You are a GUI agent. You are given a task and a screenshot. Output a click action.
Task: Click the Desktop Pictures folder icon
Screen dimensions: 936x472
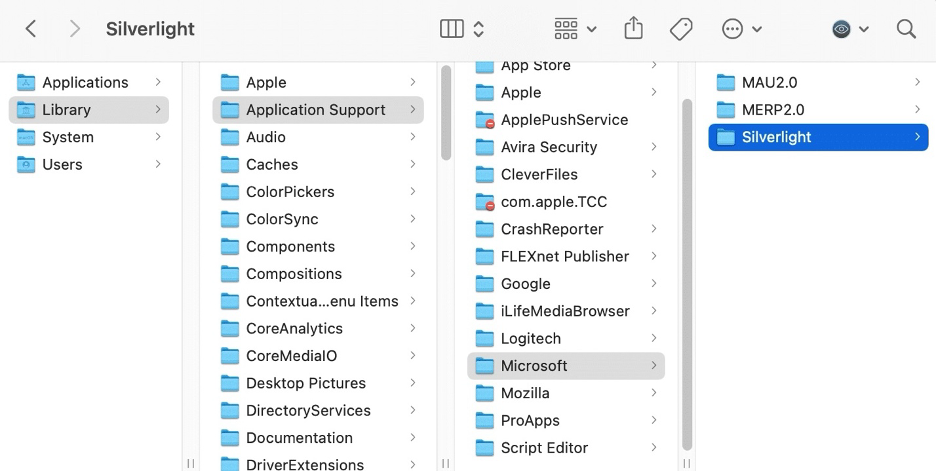pyautogui.click(x=230, y=384)
